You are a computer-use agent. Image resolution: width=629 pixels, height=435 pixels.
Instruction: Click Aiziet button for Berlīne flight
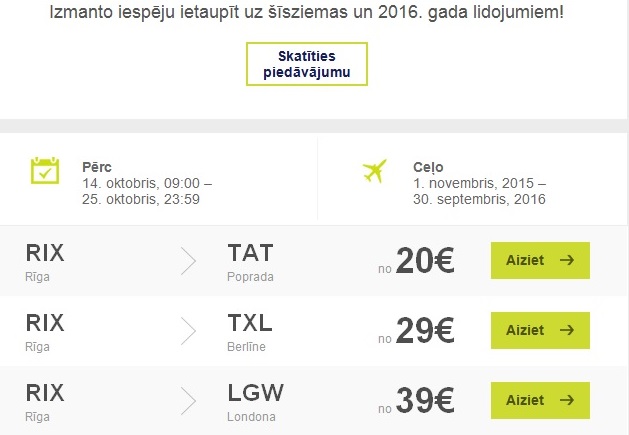point(540,330)
